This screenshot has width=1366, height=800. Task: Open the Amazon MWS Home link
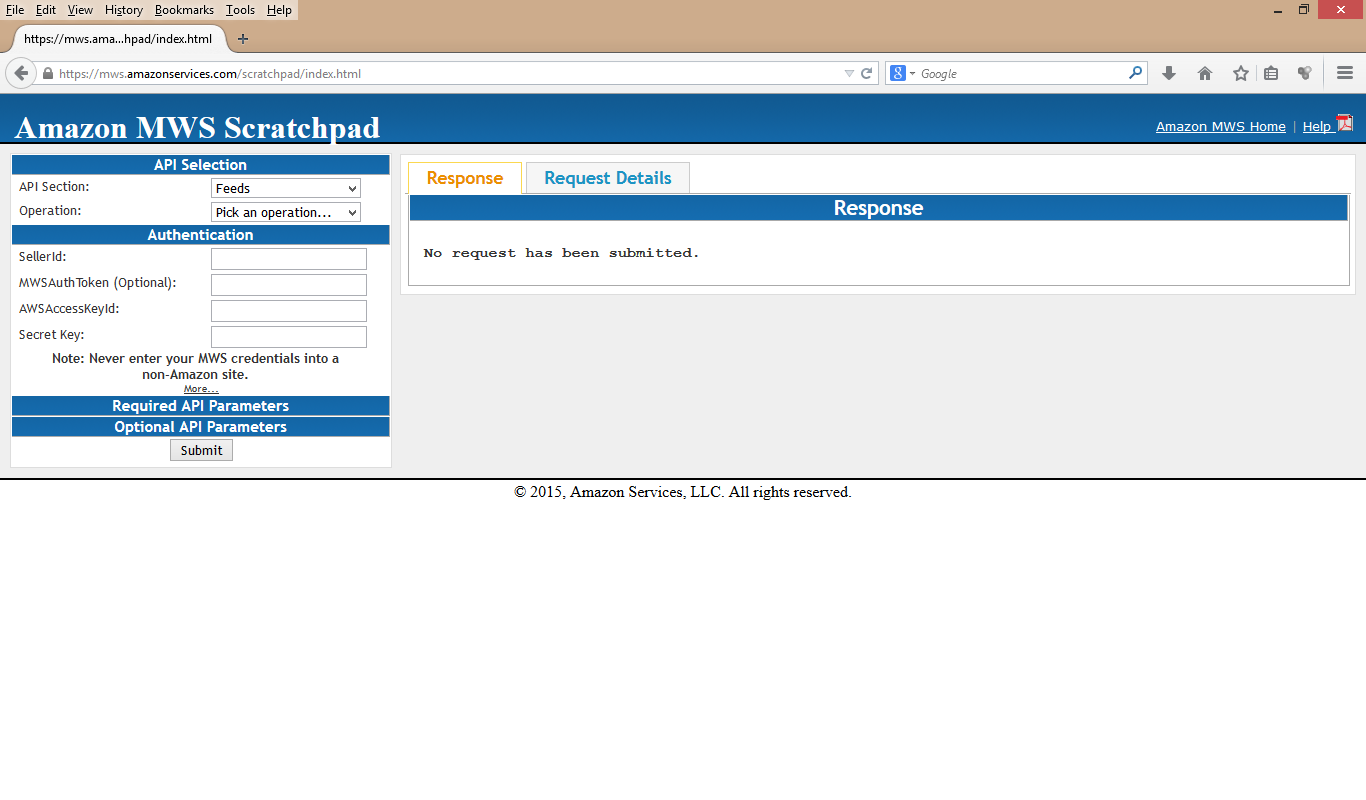pyautogui.click(x=1221, y=126)
